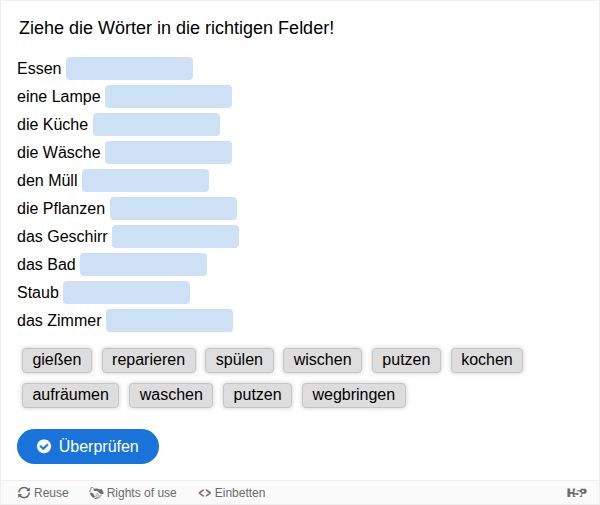Pick the 'wischen' word chip

(323, 360)
